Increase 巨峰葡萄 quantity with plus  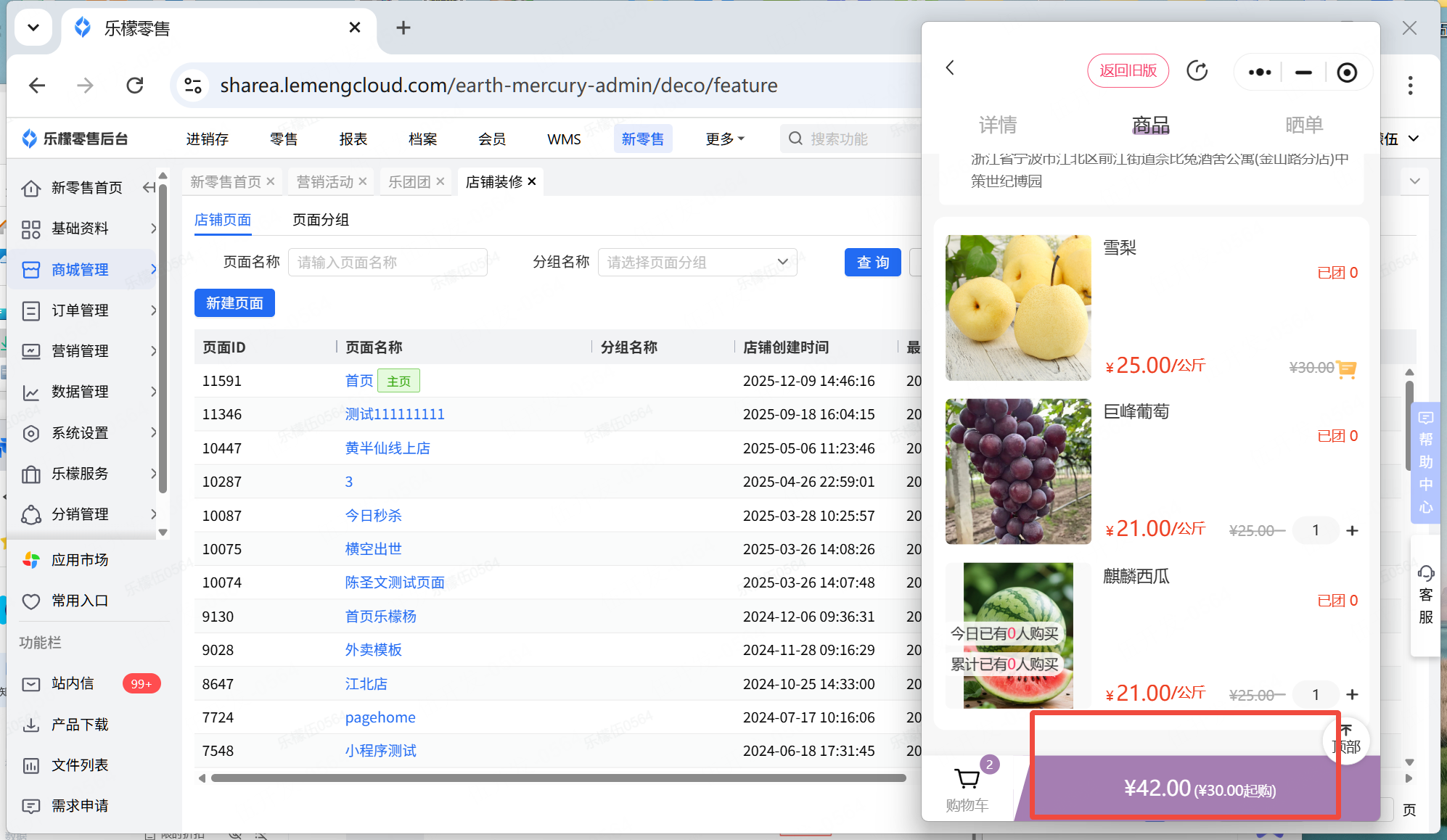click(x=1352, y=530)
